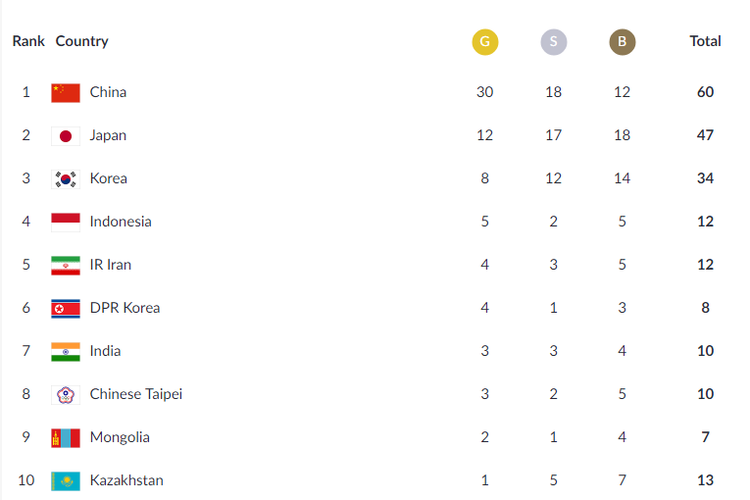The height and width of the screenshot is (500, 750).
Task: Open the Chinese Taipei country name
Action: [x=136, y=394]
